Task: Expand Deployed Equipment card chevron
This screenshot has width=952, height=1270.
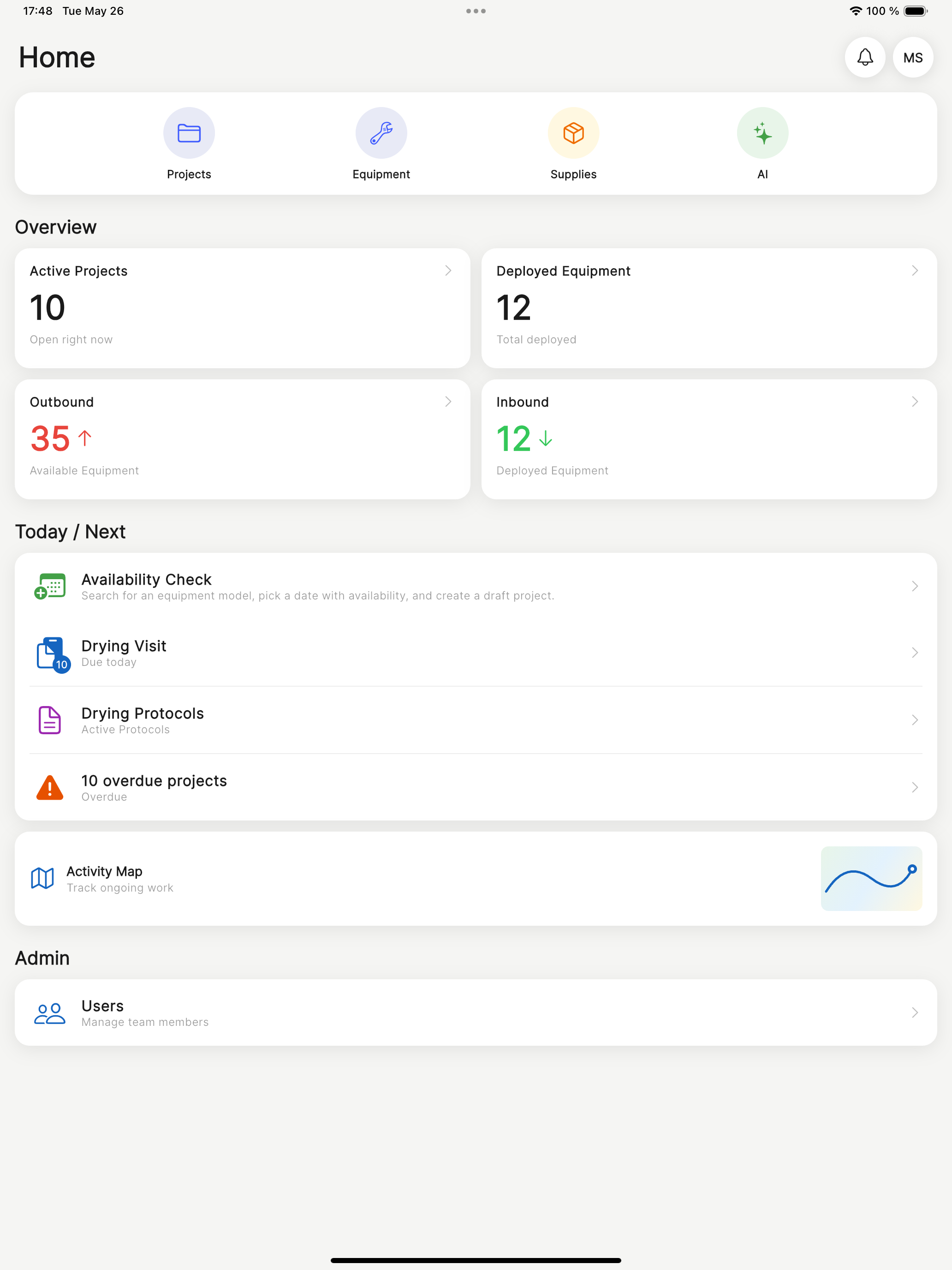Action: pyautogui.click(x=915, y=270)
